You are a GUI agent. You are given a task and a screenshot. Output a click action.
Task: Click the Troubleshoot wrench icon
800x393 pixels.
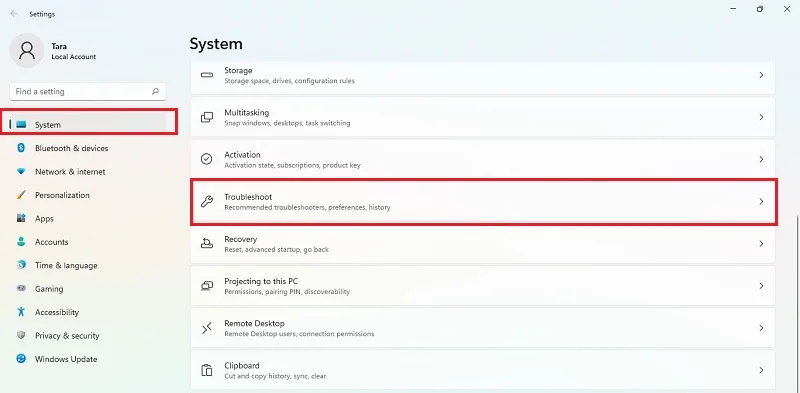[207, 202]
